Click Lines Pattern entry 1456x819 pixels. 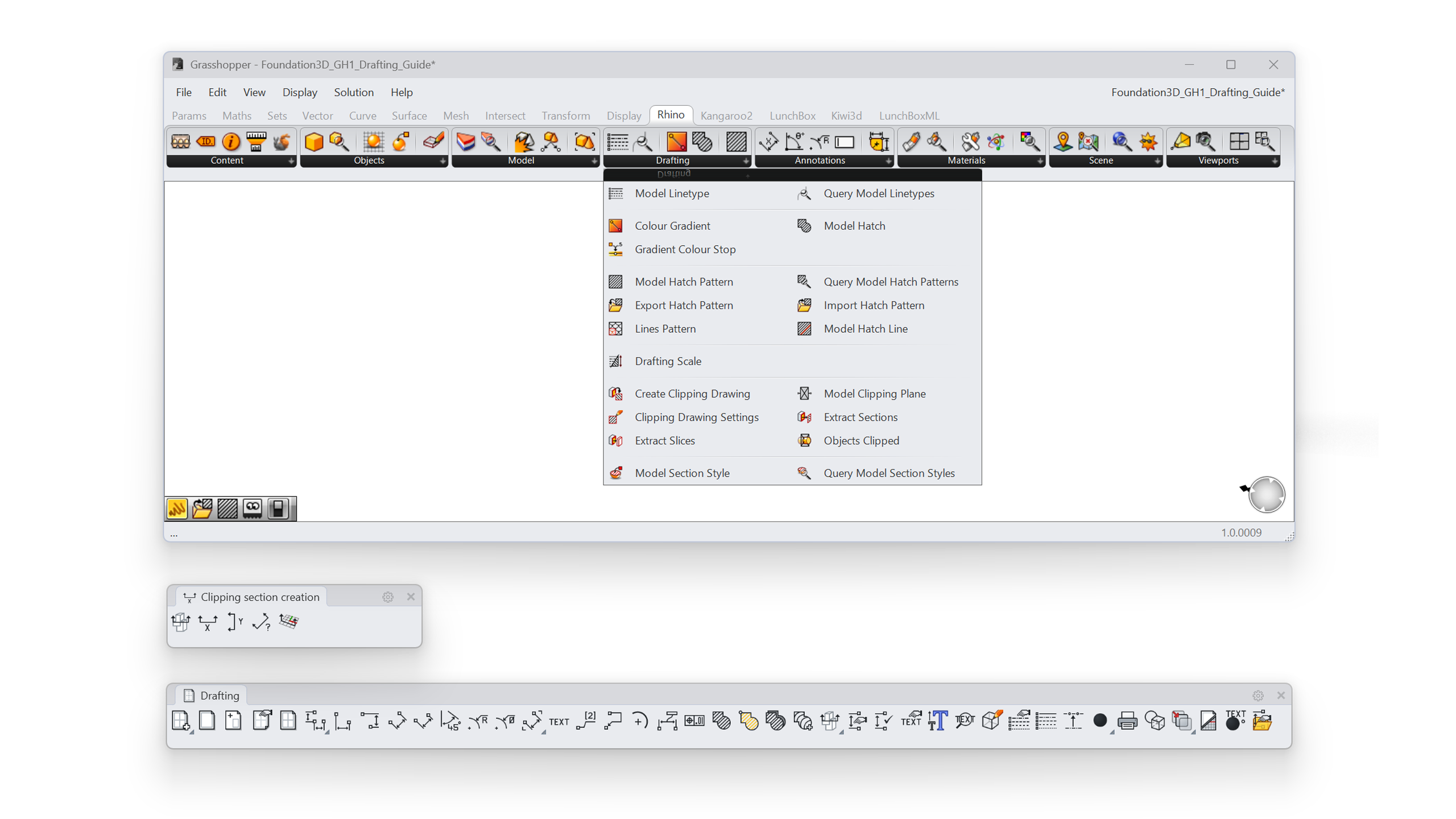(652, 328)
